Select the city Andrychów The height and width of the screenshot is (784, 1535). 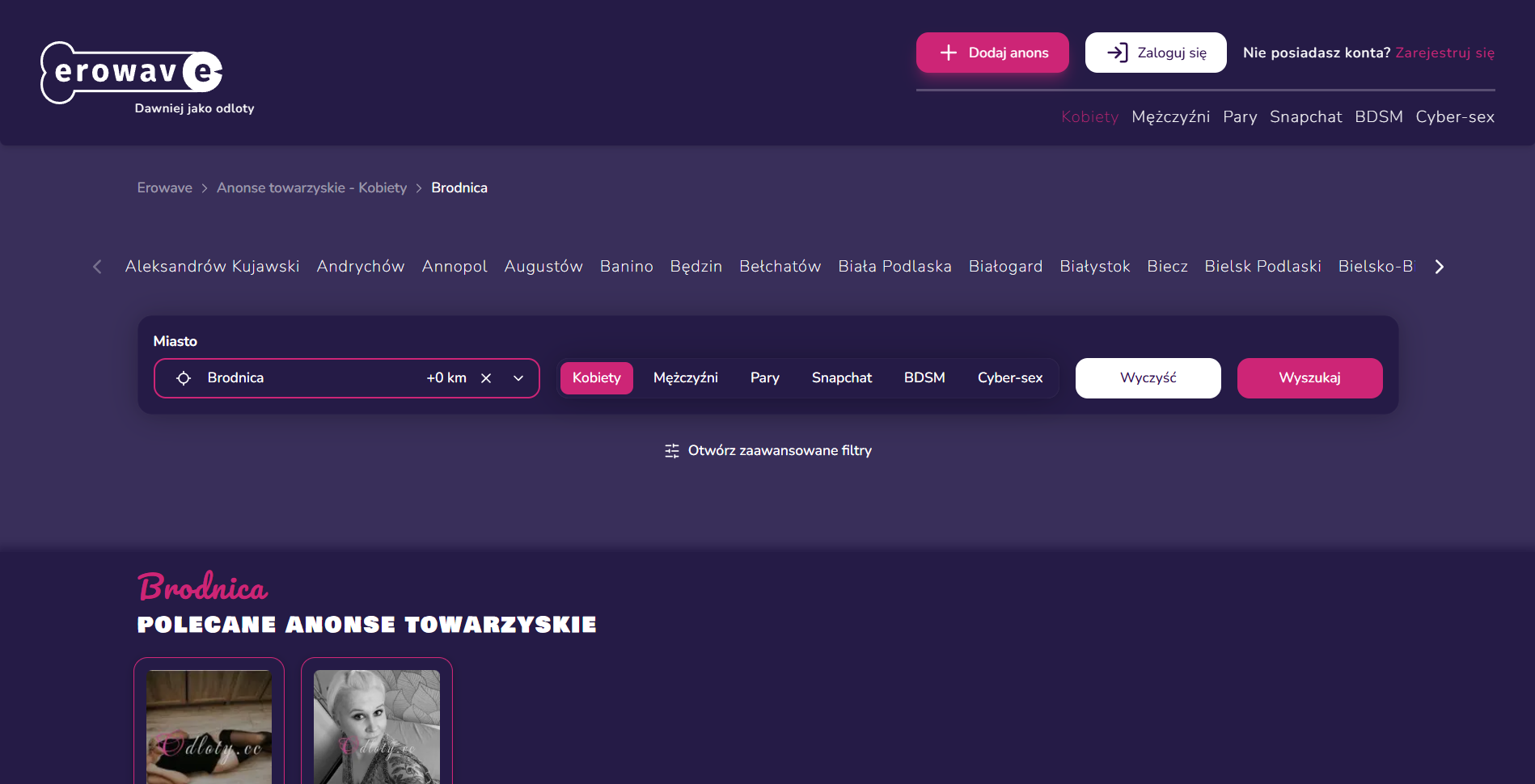click(x=361, y=267)
